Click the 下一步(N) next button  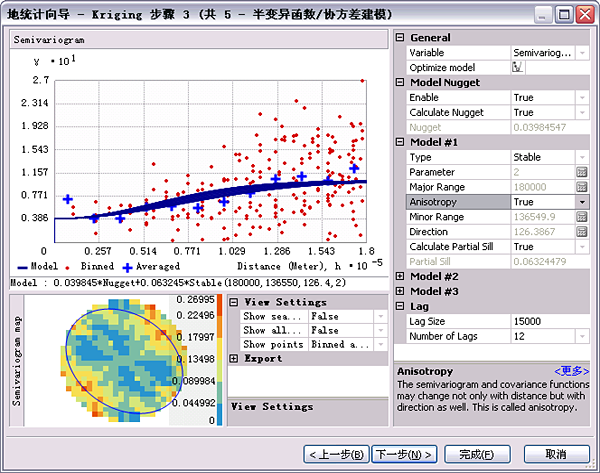tap(403, 454)
